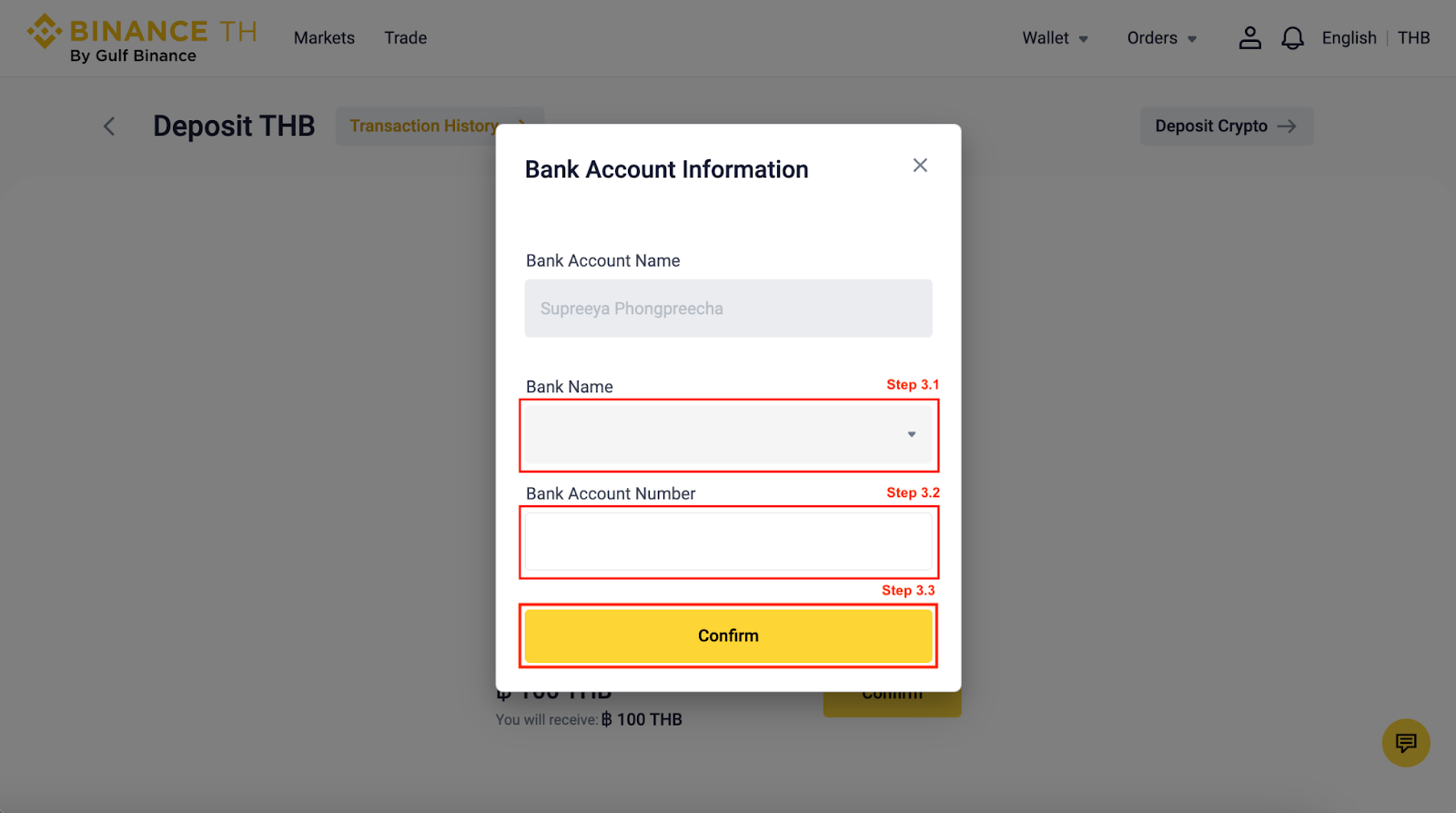Click the Bank Account Number field
Viewport: 1456px width, 813px height.
(728, 542)
